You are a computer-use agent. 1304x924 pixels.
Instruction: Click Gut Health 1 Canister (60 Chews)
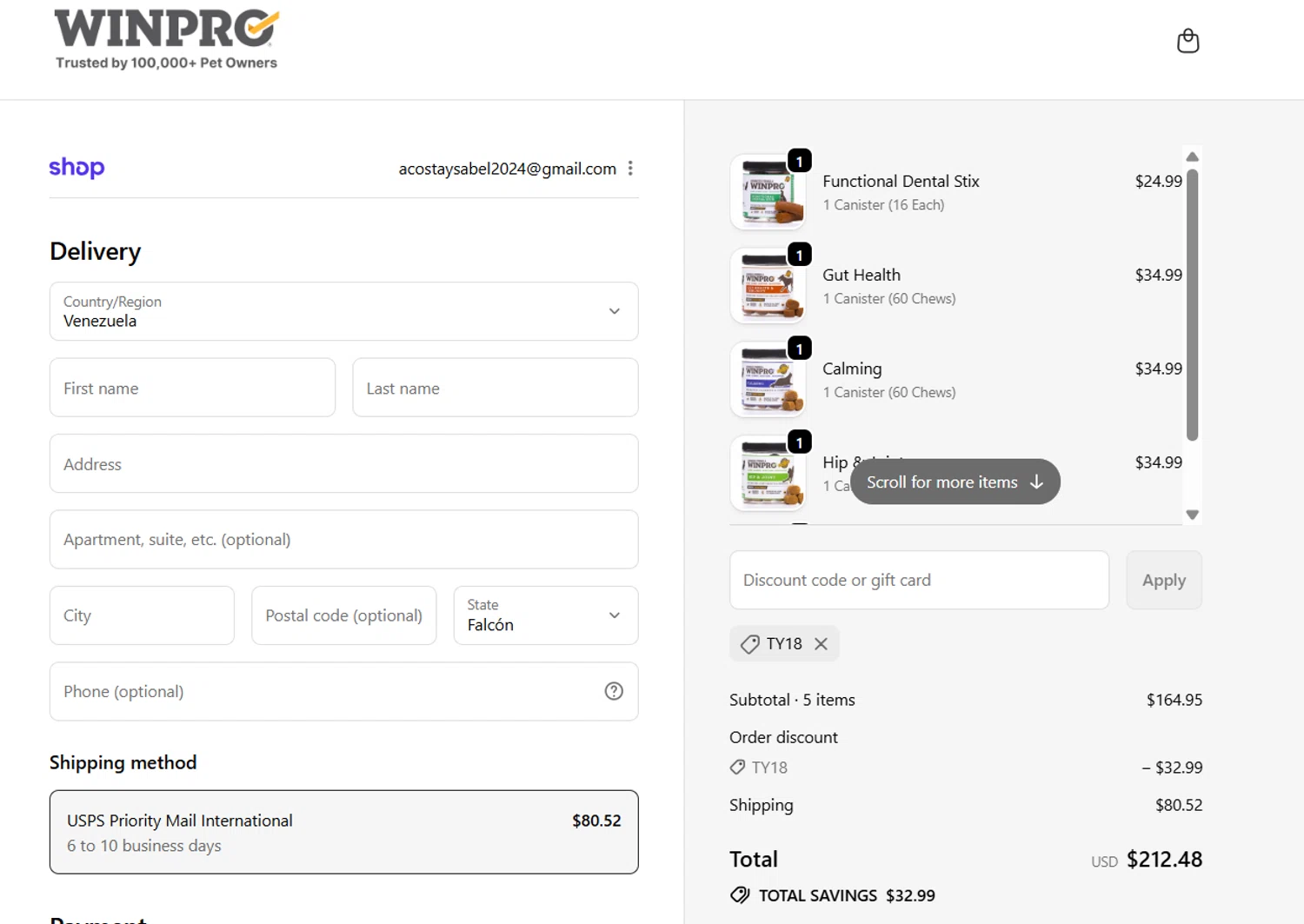point(888,299)
